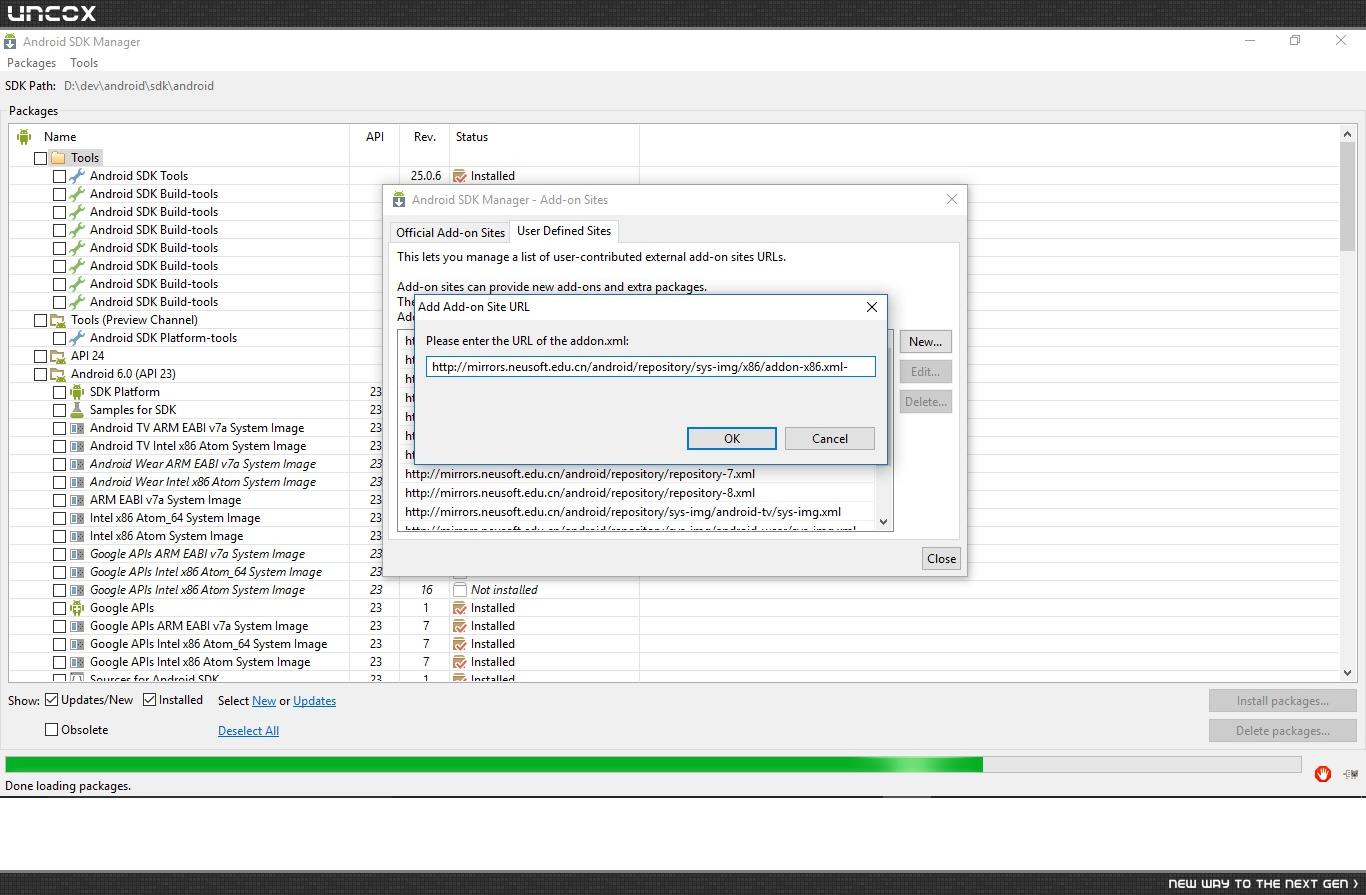Open the SDK Manager log icon at bottom right
Image resolution: width=1366 pixels, height=895 pixels.
1350,774
